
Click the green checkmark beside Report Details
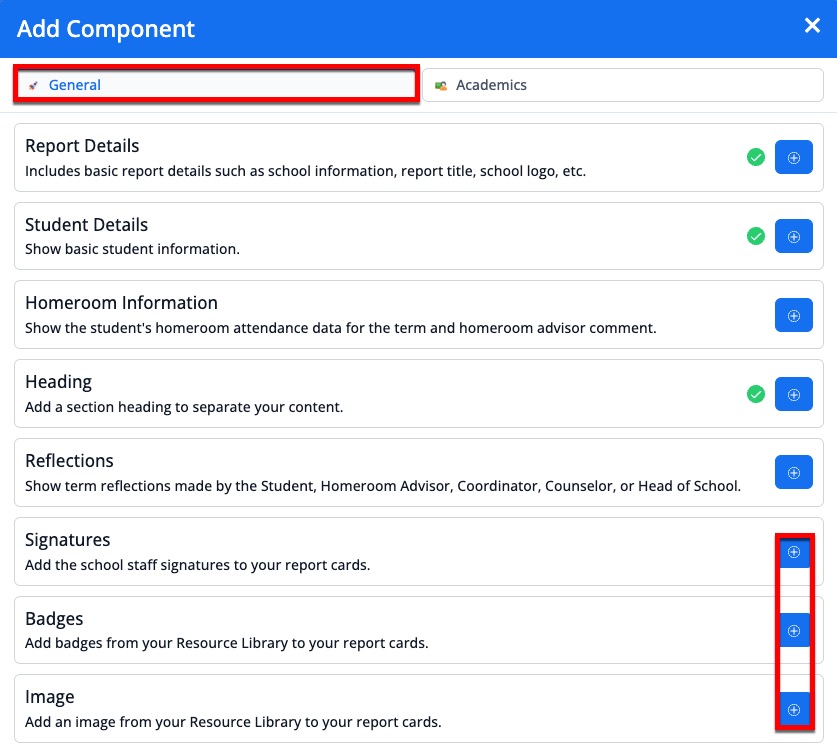pyautogui.click(x=756, y=158)
